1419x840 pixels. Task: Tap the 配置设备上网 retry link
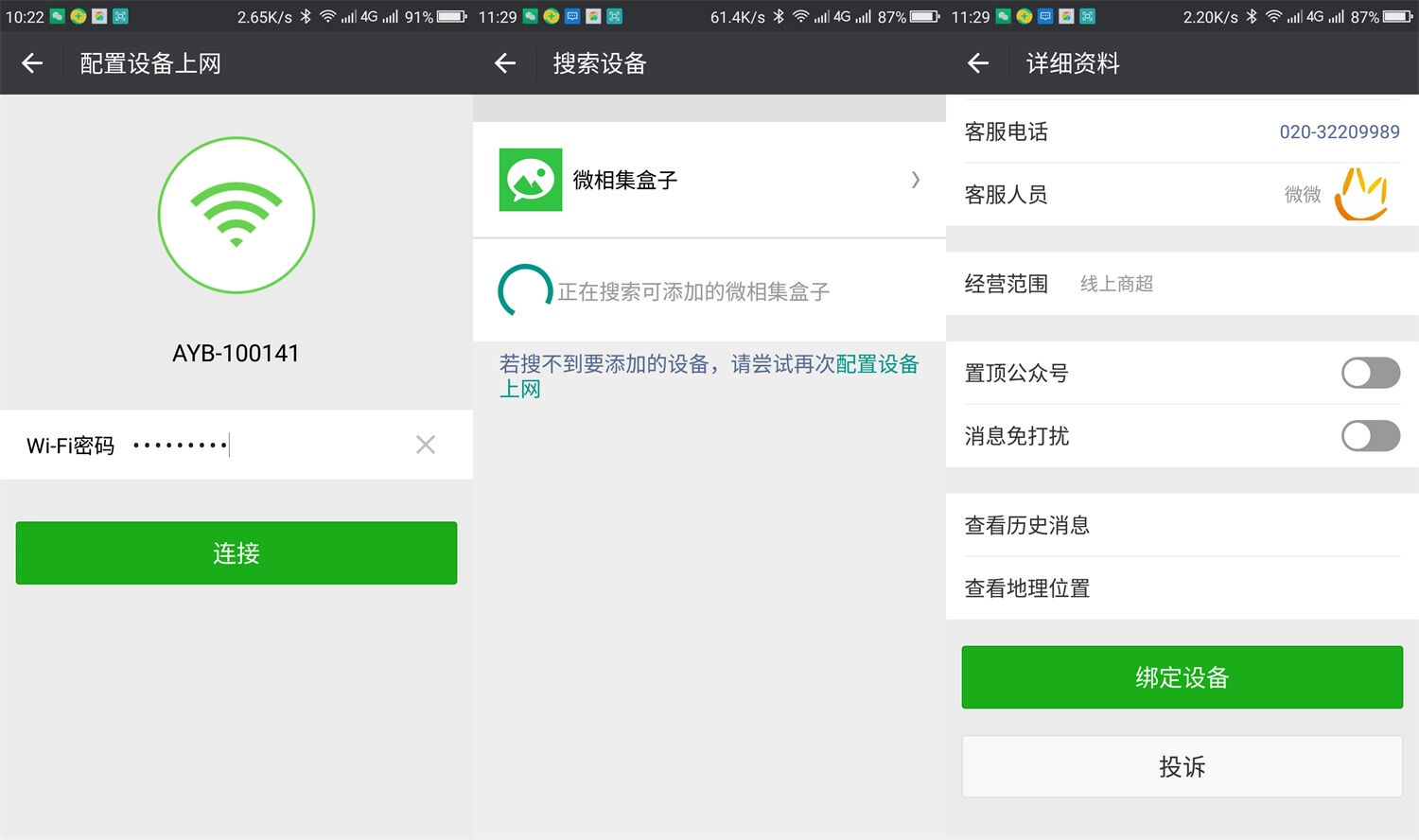[876, 365]
